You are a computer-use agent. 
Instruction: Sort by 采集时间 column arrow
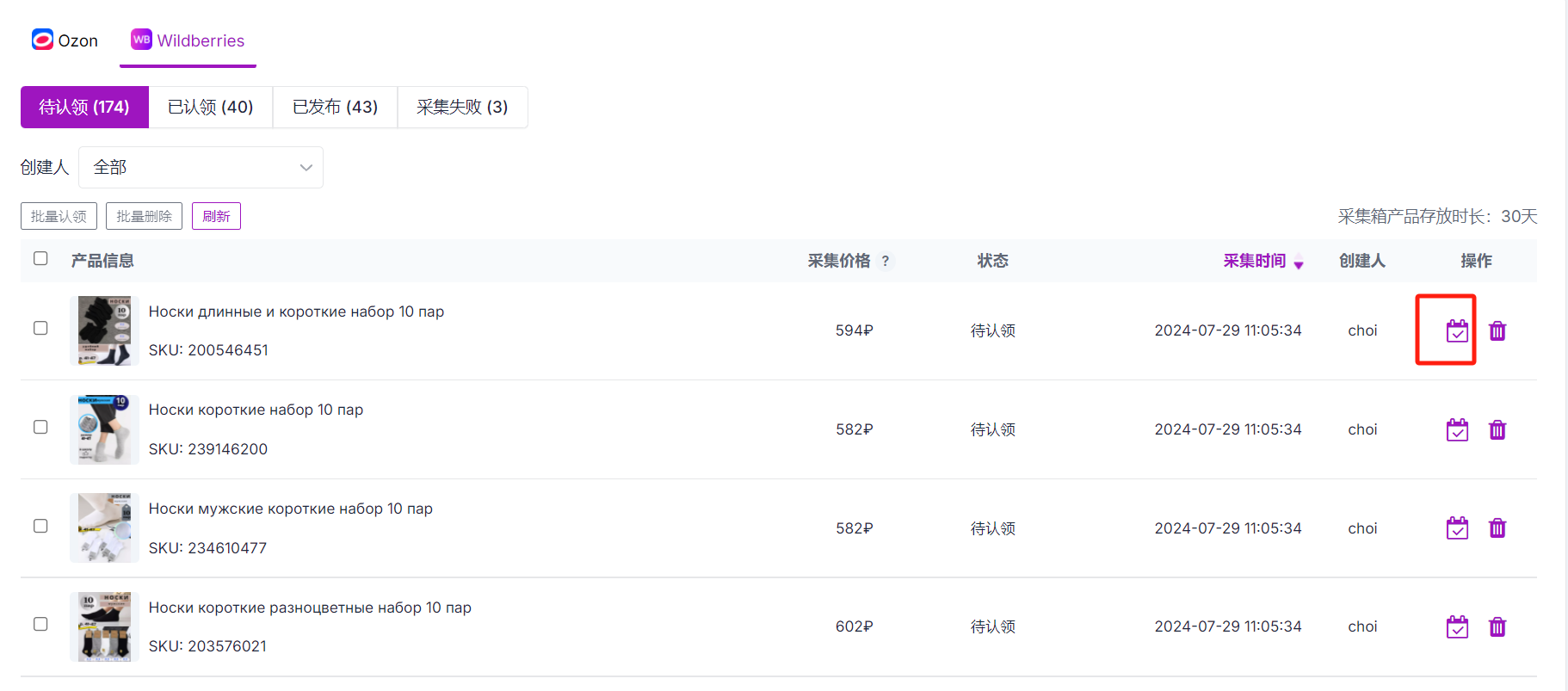1299,263
